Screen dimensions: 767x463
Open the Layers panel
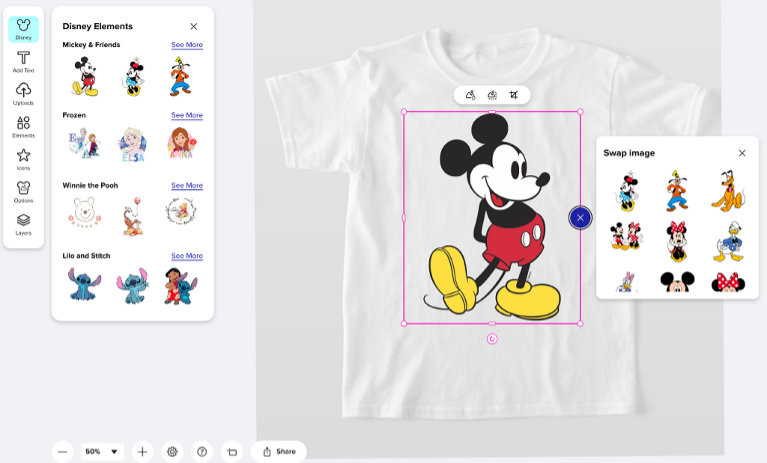[x=23, y=225]
